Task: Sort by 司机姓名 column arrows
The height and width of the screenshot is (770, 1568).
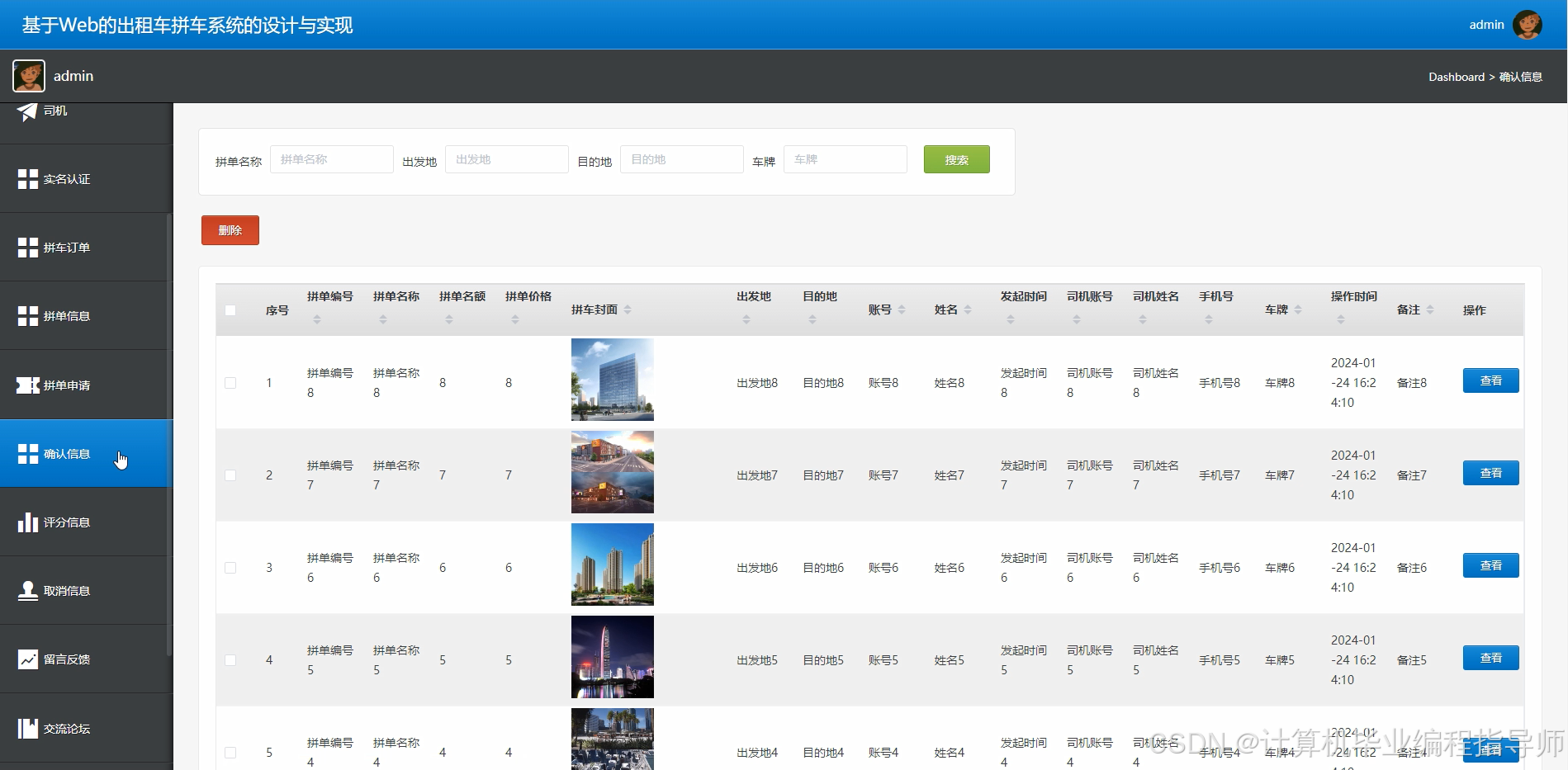Action: (1143, 319)
